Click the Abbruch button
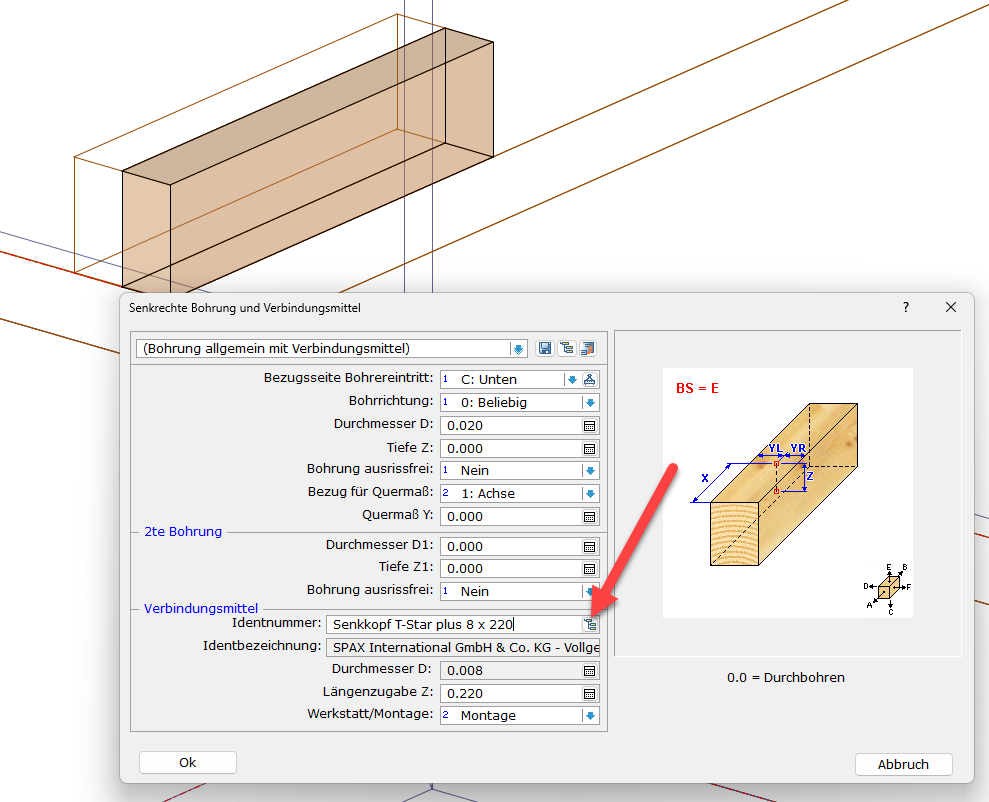The image size is (989, 802). click(903, 764)
